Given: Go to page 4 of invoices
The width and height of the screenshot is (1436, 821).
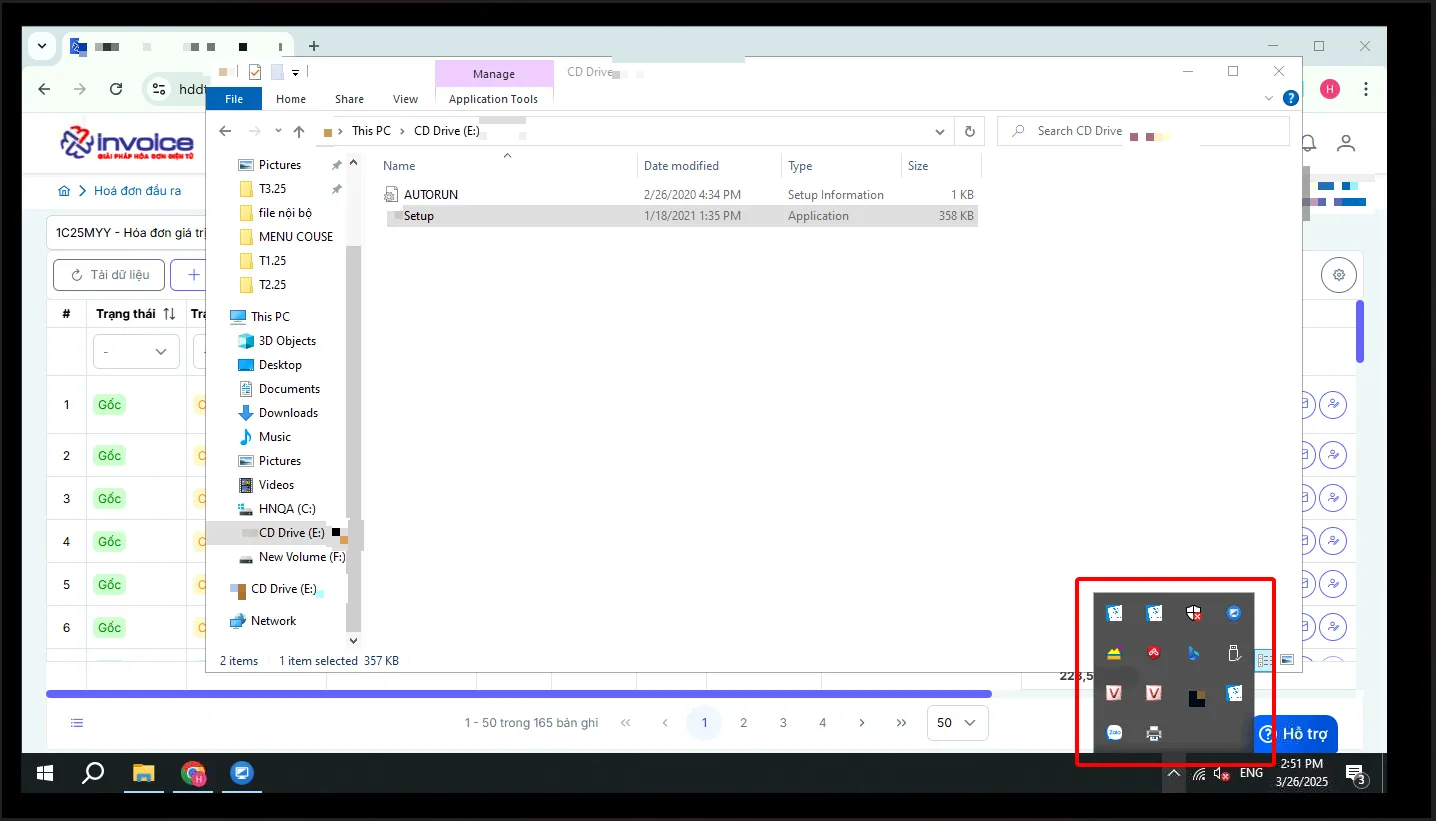Looking at the screenshot, I should (x=823, y=723).
